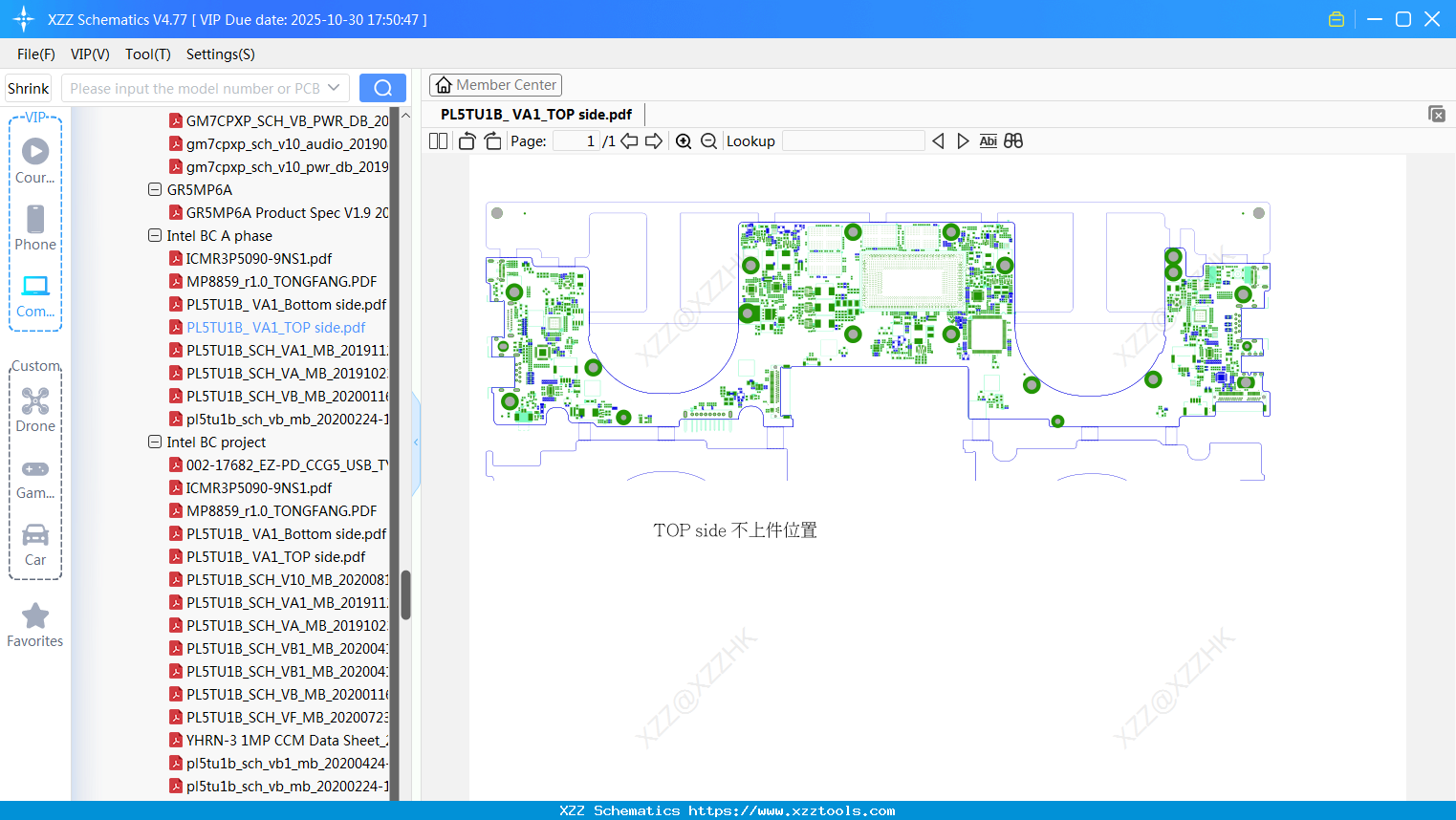Open GR5MP6A Product Spec V1.9 file
The image size is (1456, 820).
coord(279,212)
